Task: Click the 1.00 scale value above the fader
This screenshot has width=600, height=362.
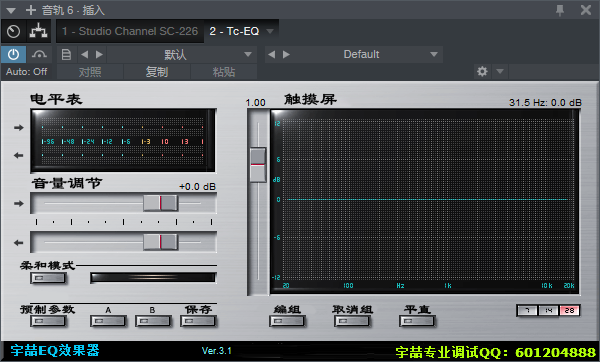Action: pos(256,103)
